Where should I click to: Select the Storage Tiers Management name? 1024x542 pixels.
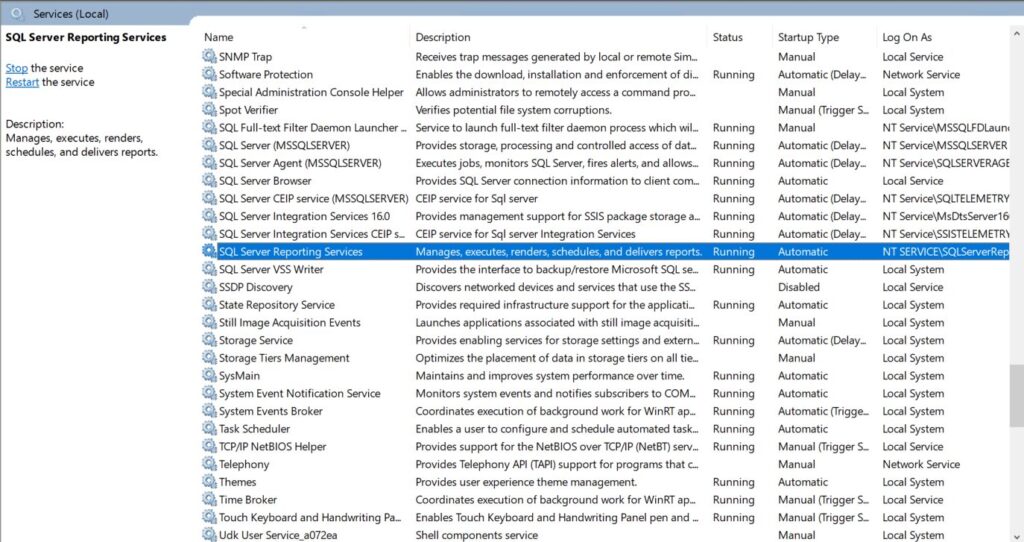[x=284, y=358]
